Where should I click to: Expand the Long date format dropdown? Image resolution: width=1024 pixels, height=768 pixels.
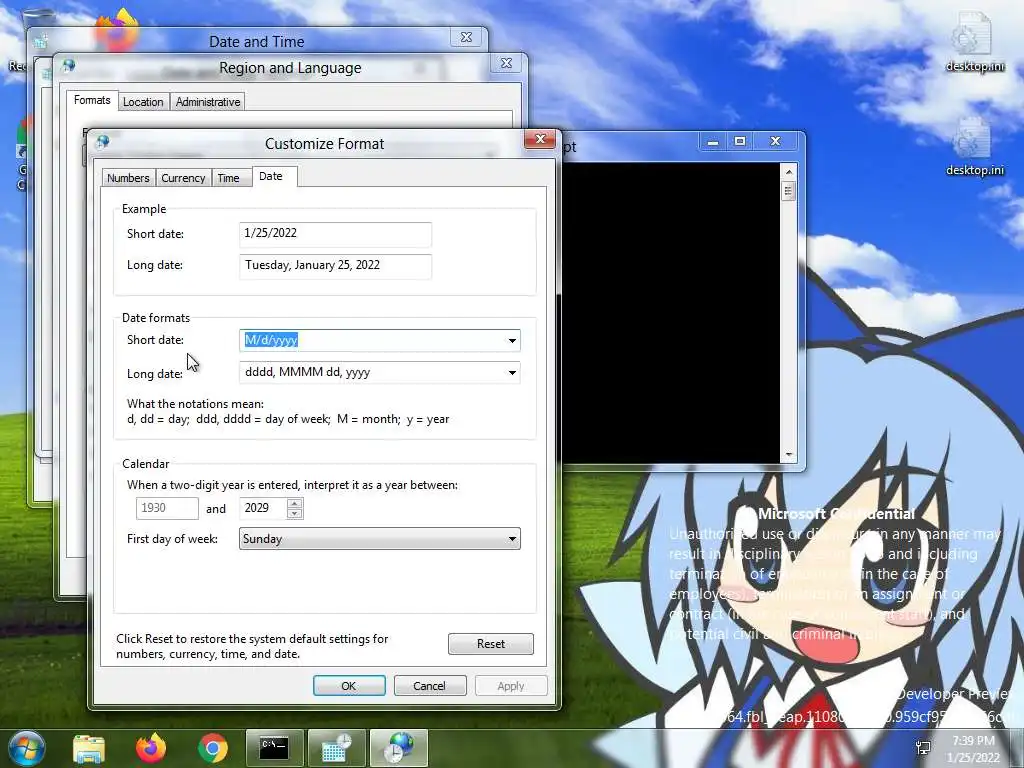[x=512, y=372]
